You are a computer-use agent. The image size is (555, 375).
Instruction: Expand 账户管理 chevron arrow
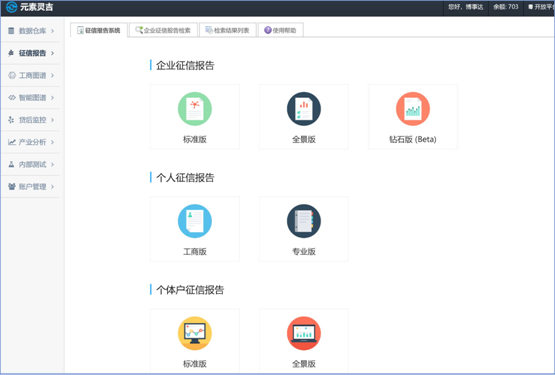point(52,187)
